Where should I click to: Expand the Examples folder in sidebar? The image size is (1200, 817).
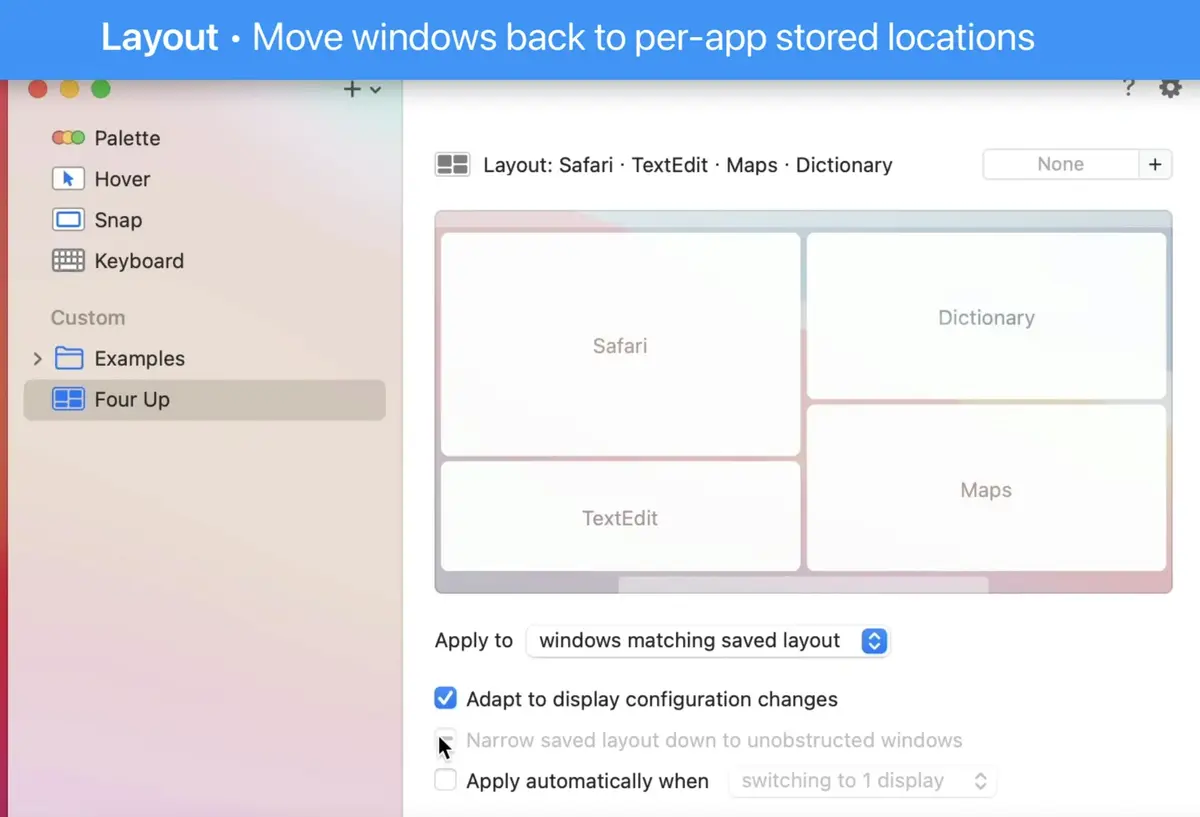coord(37,358)
